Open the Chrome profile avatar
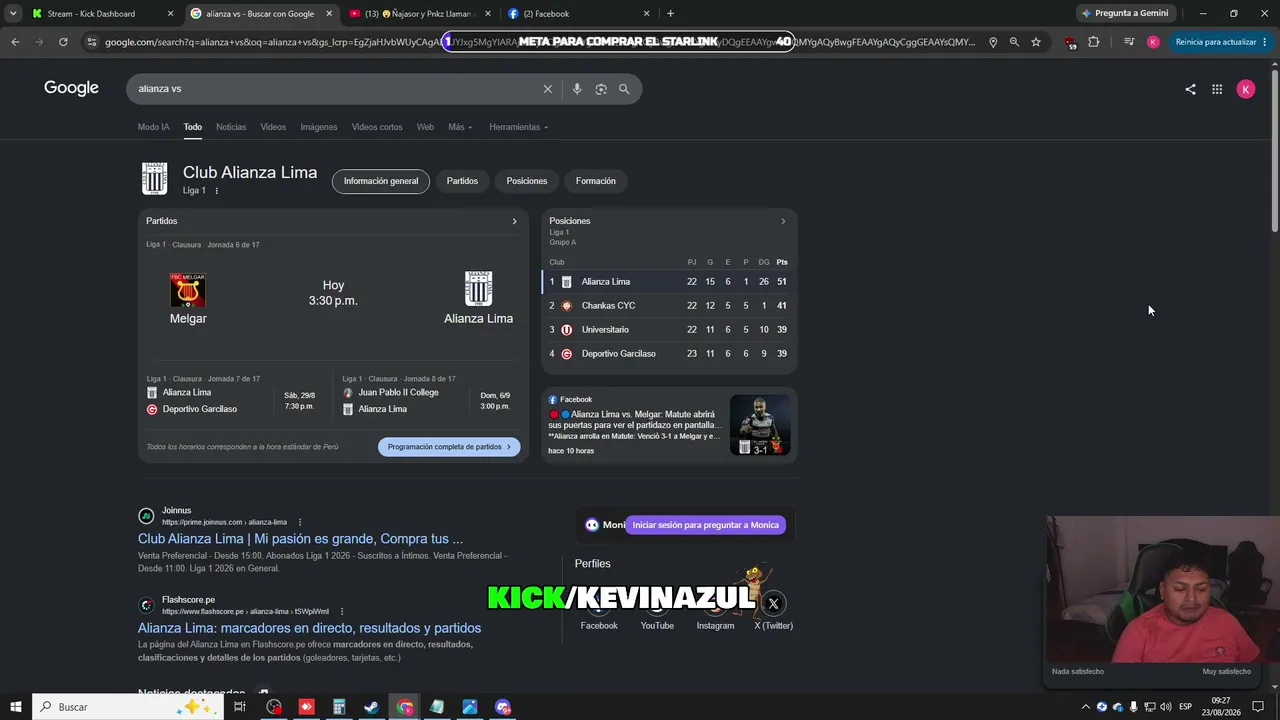This screenshot has width=1280, height=720. point(1153,42)
